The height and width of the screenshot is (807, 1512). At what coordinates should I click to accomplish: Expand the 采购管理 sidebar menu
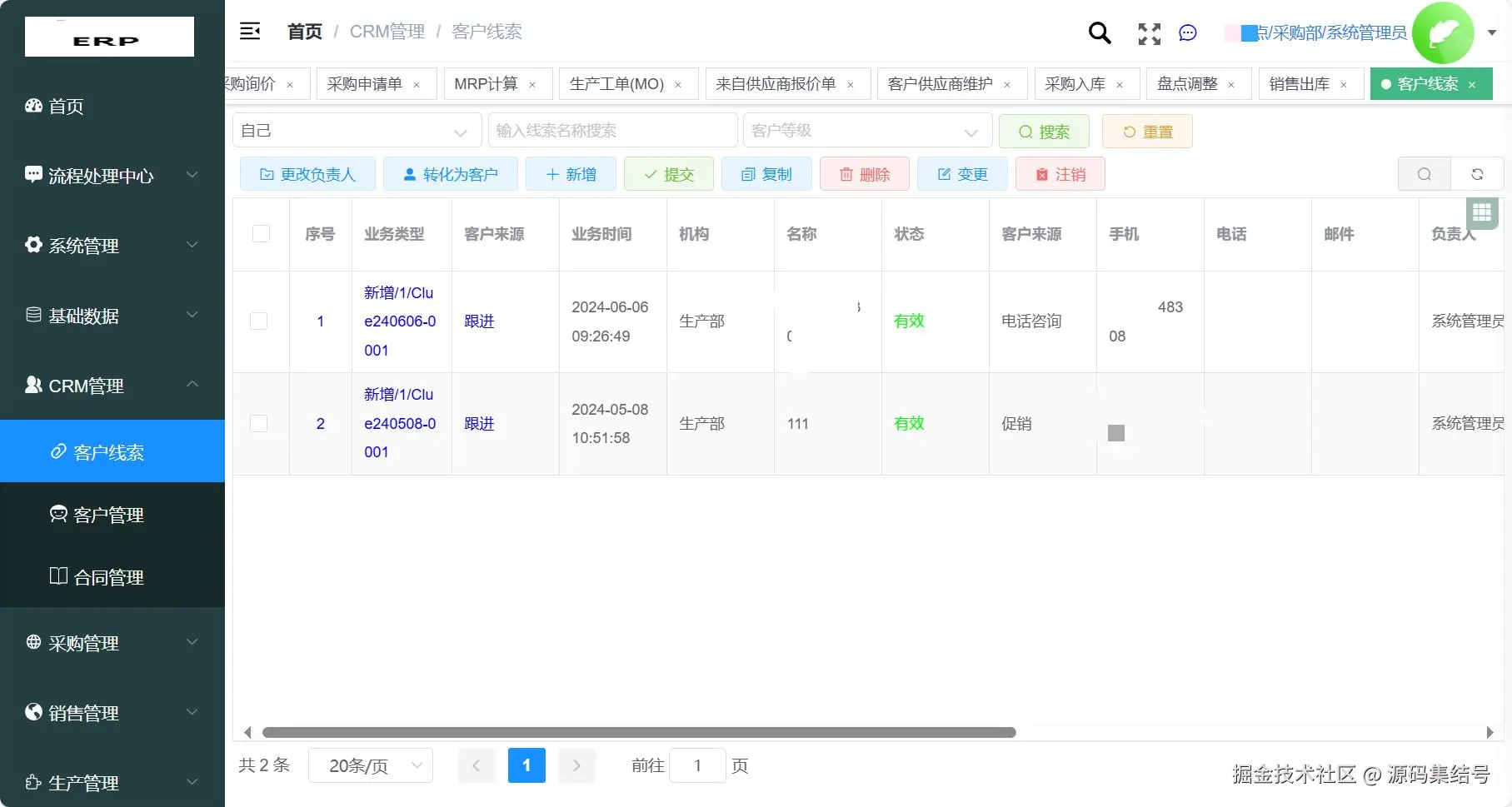point(112,643)
